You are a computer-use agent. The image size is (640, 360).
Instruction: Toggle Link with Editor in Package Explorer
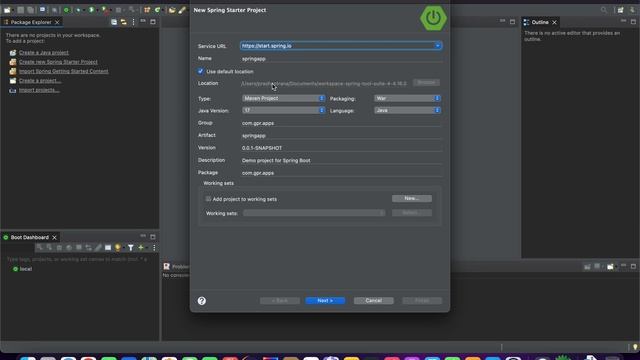click(x=123, y=22)
